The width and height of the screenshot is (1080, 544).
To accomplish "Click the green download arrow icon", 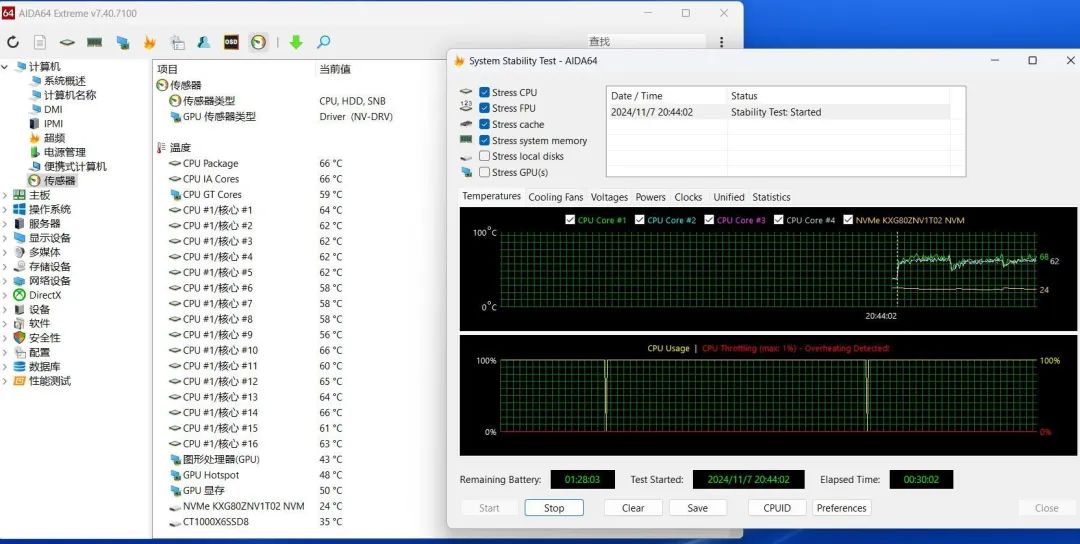I will (x=295, y=42).
